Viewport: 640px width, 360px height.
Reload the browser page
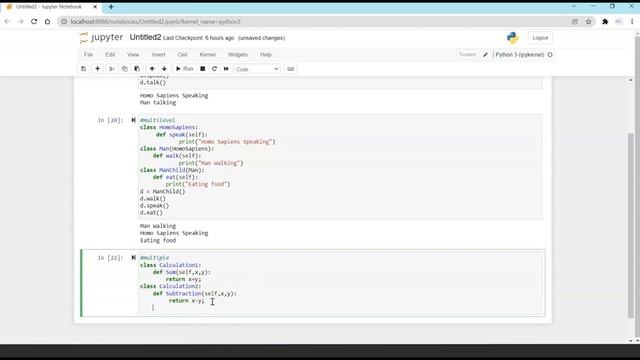click(34, 22)
